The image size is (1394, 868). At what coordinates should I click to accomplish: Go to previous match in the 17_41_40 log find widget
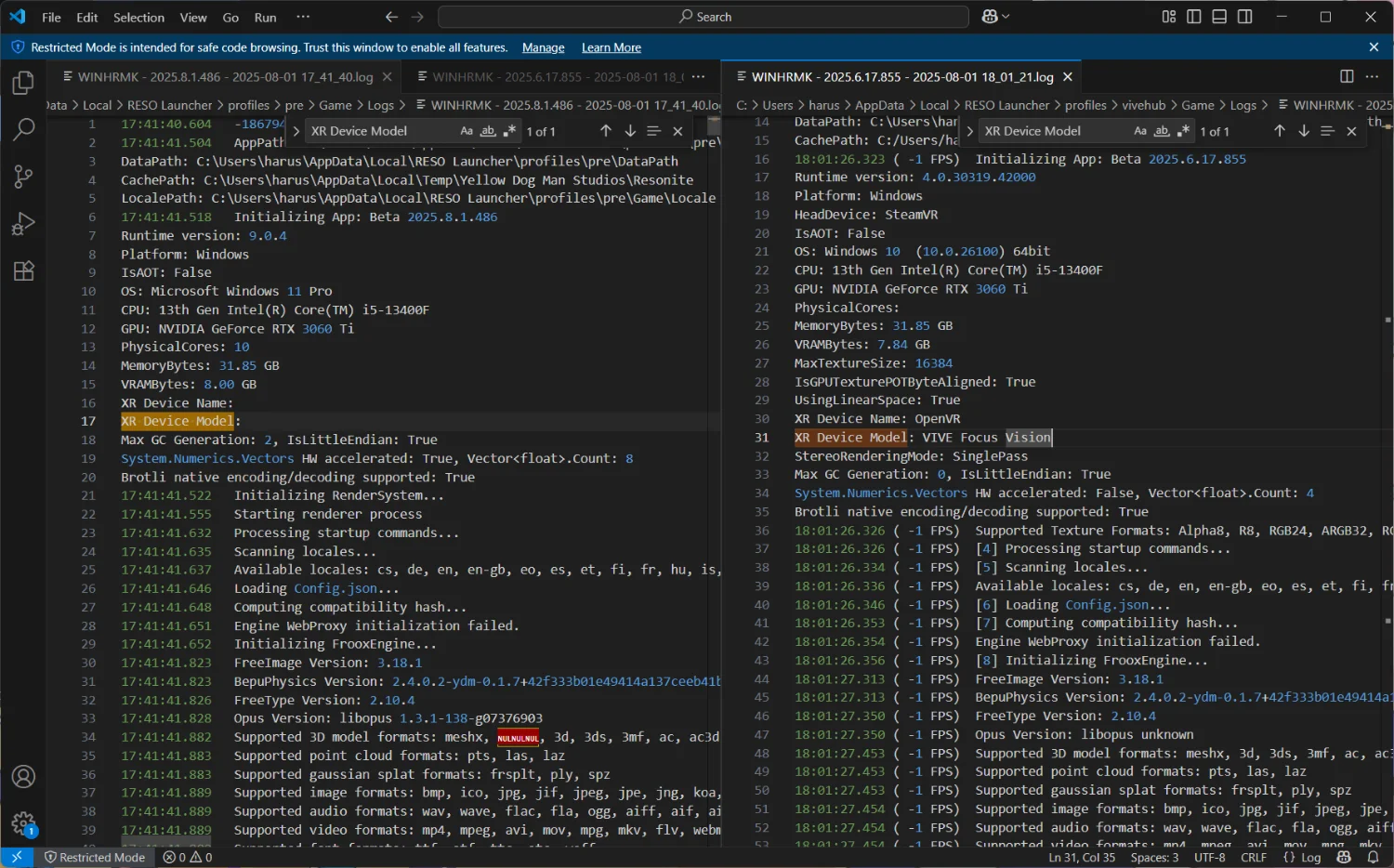coord(606,131)
